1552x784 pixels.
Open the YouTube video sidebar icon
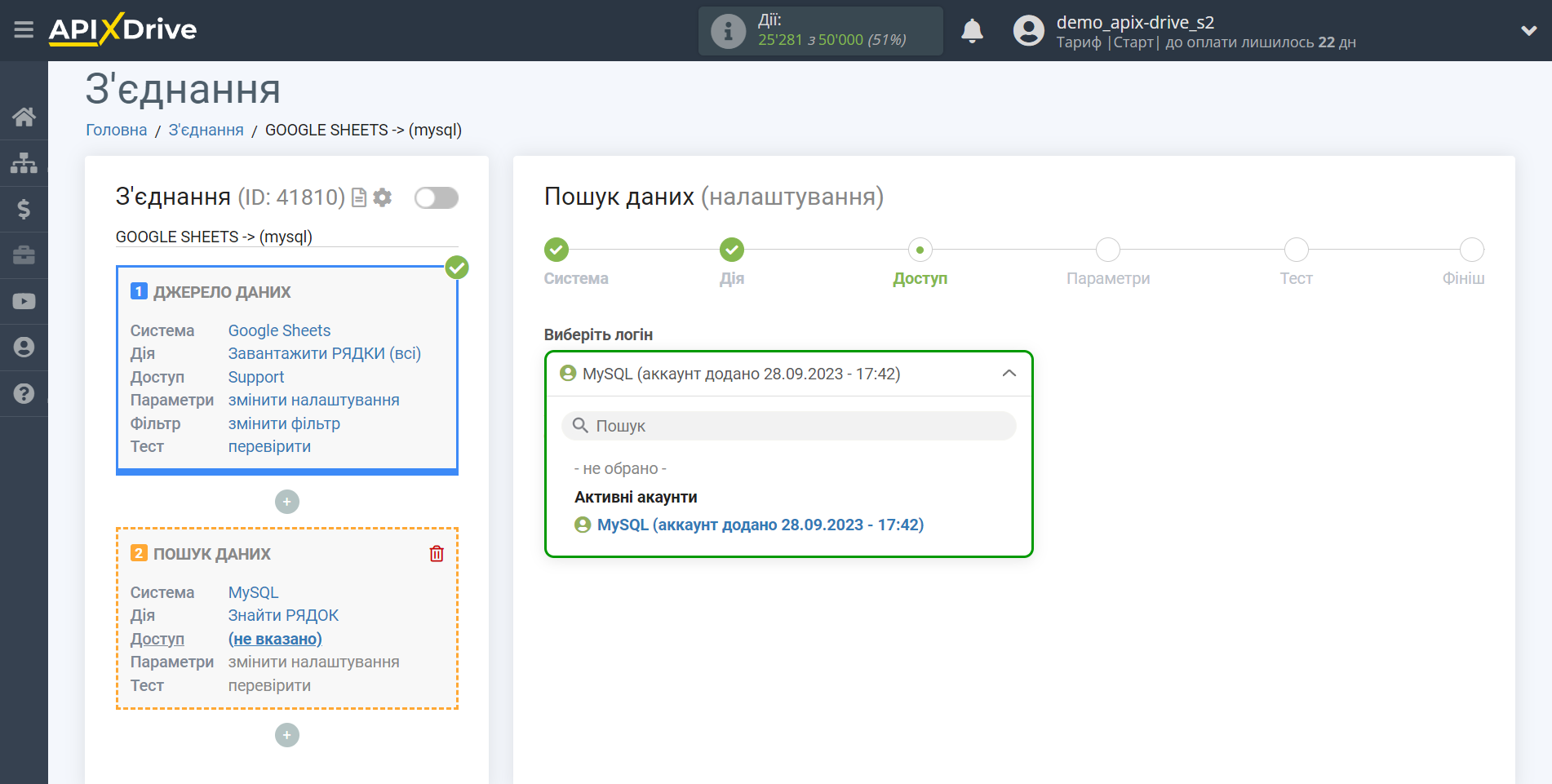click(x=24, y=301)
